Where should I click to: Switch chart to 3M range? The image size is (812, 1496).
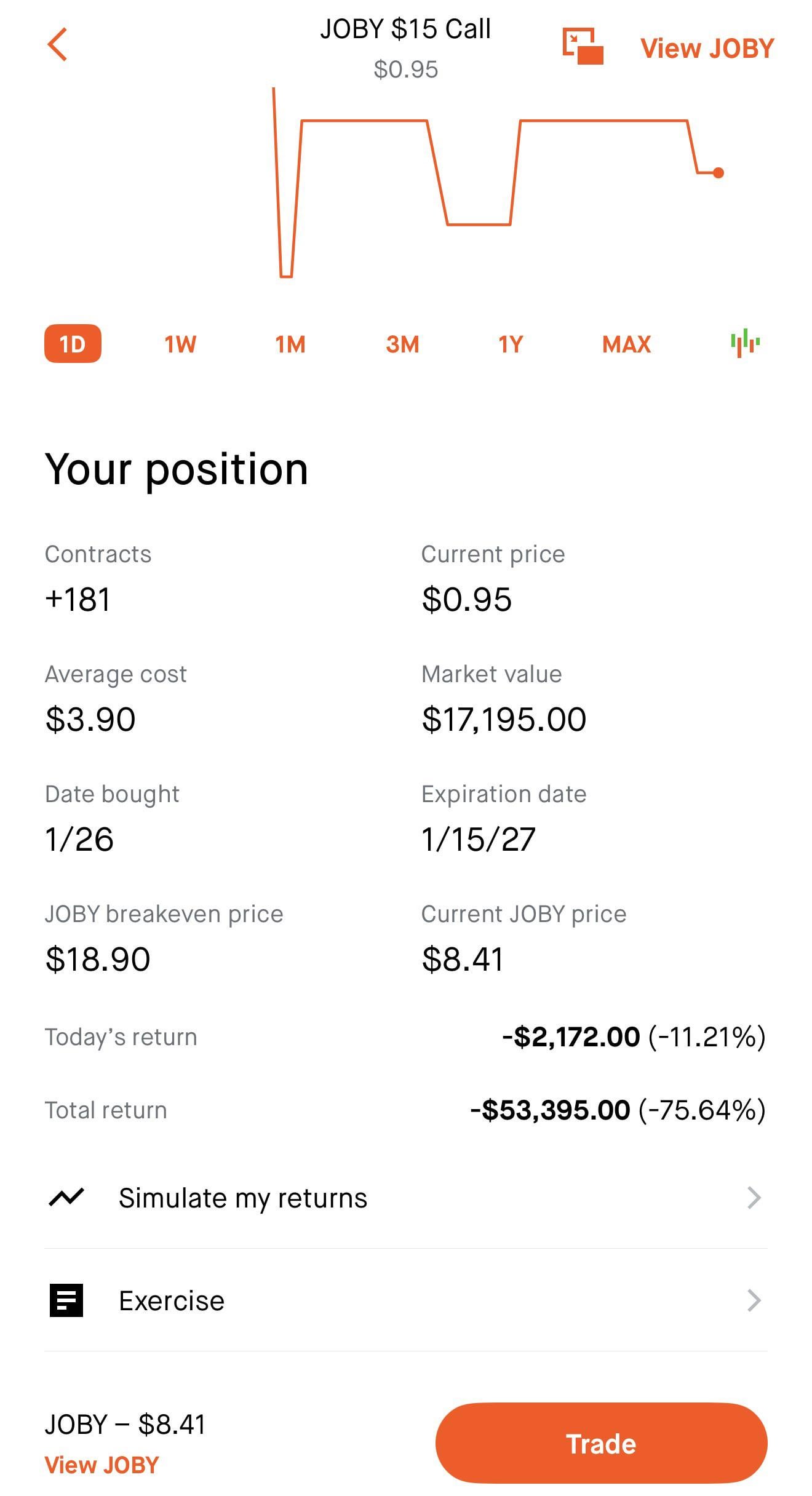tap(402, 344)
